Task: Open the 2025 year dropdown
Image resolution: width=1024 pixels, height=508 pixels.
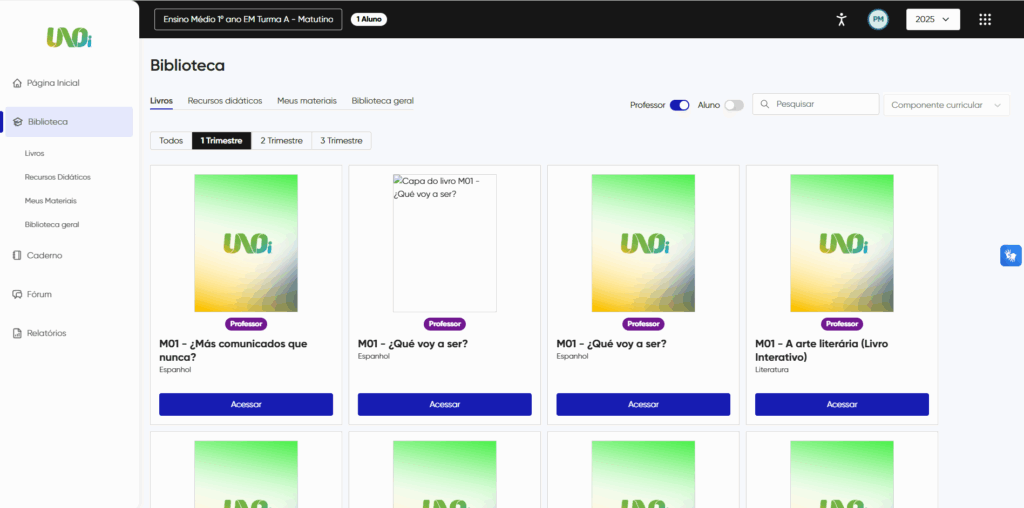Action: tap(932, 19)
